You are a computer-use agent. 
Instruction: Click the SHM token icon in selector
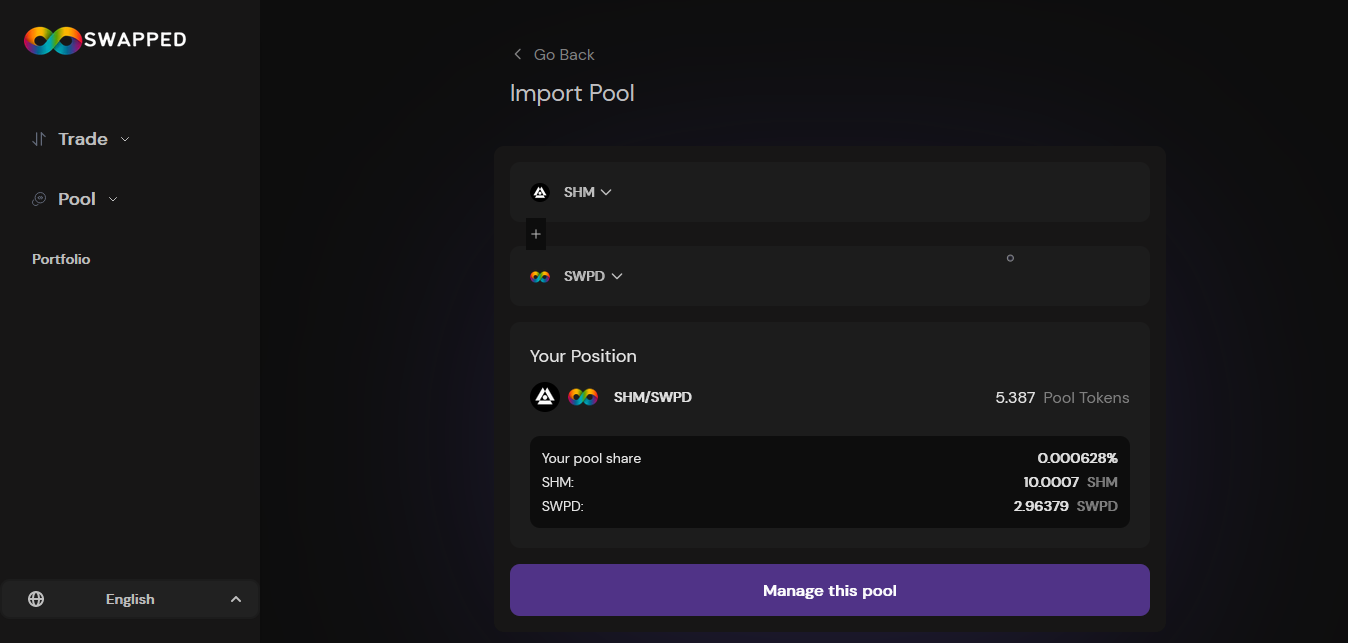[x=540, y=192]
